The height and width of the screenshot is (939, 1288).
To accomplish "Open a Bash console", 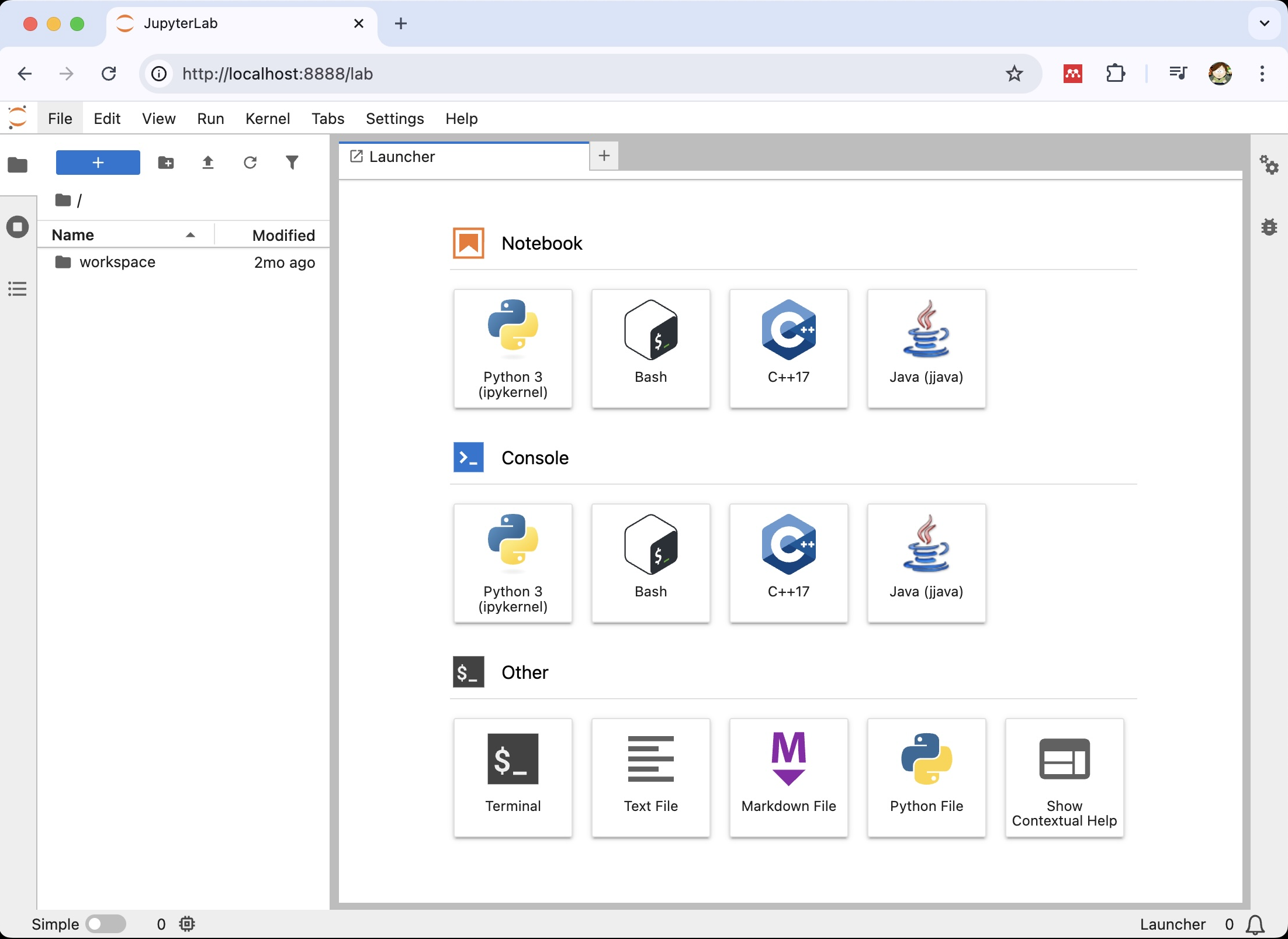I will 650,563.
